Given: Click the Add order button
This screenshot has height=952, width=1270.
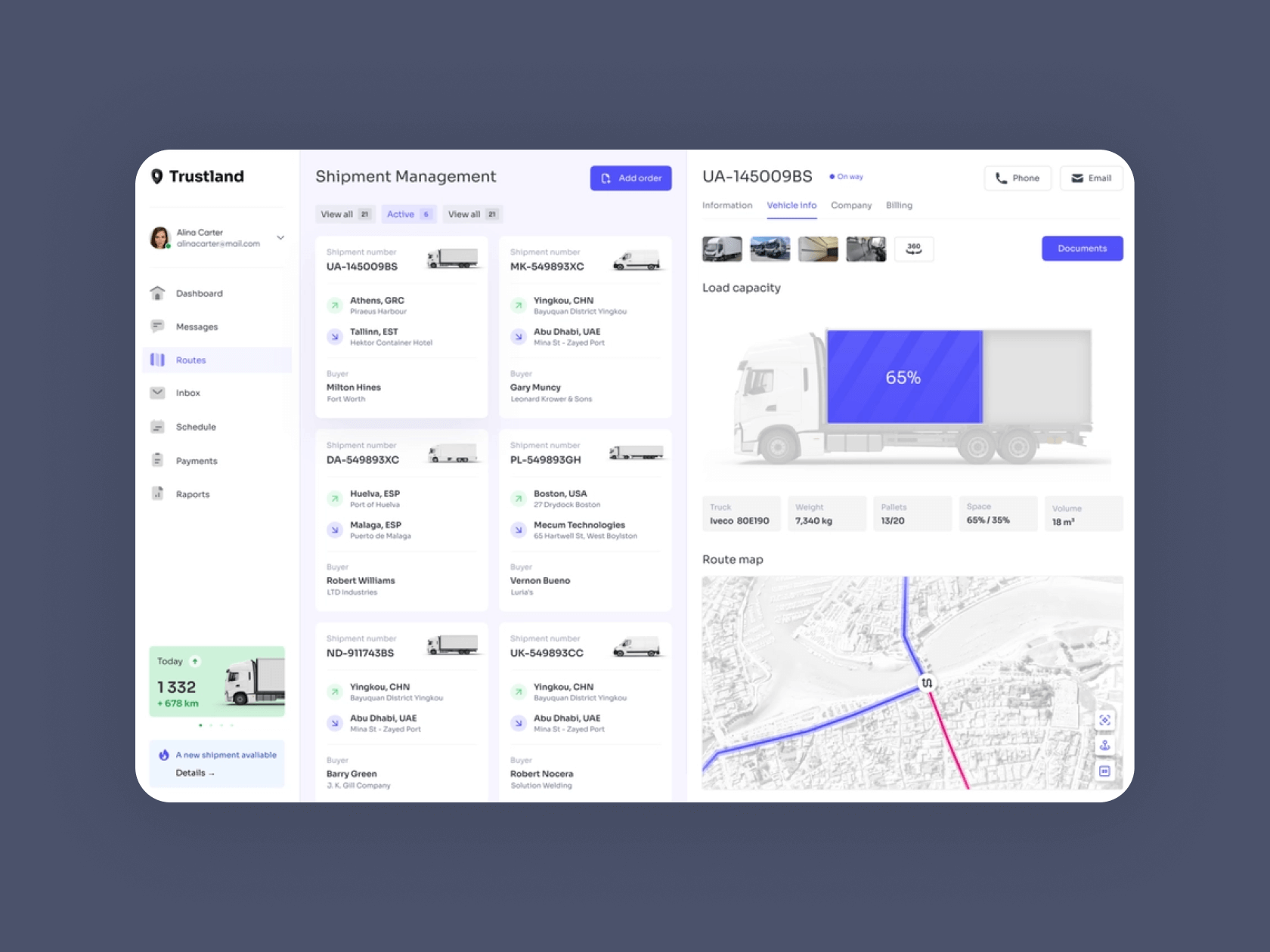Looking at the screenshot, I should click(630, 178).
